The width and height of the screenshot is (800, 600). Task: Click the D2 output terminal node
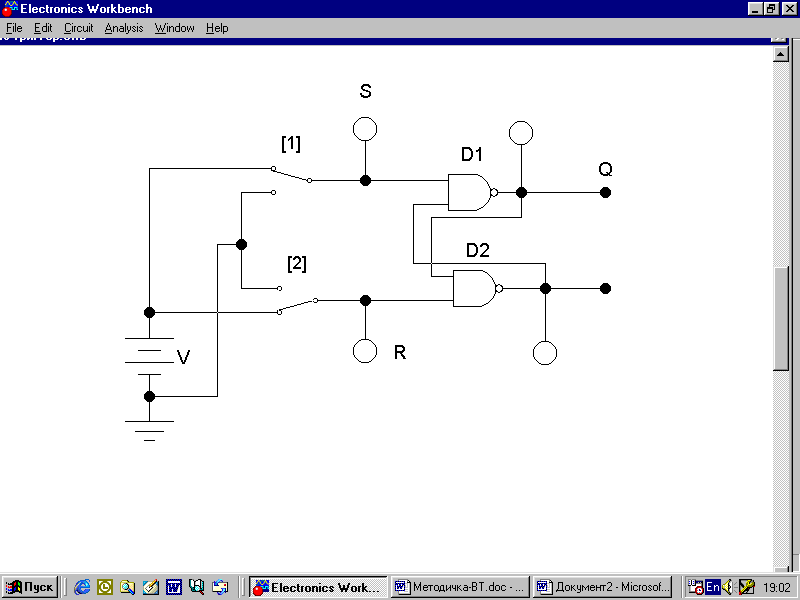[x=605, y=288]
